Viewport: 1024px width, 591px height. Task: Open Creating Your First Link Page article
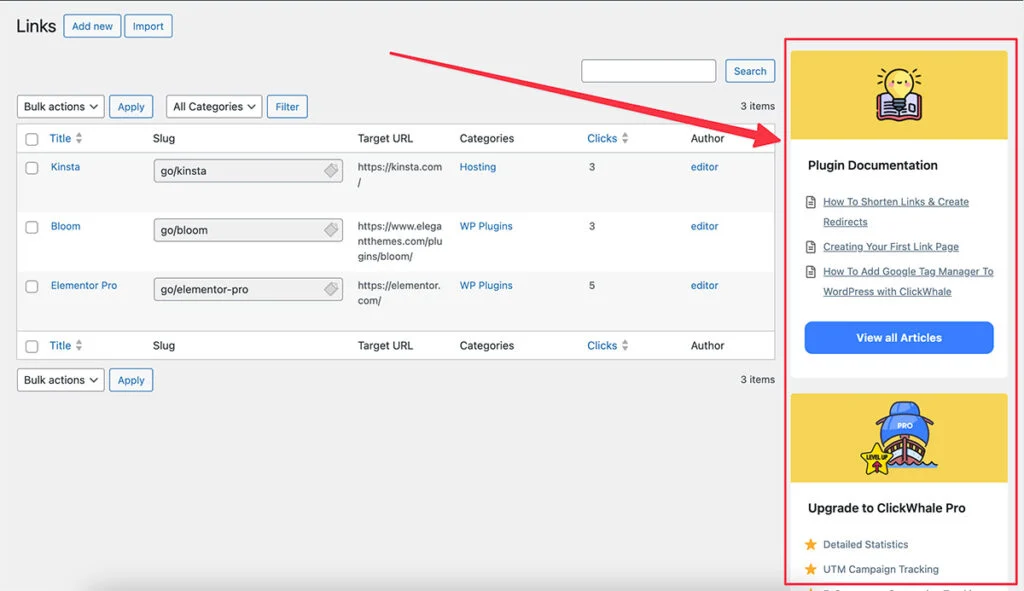(x=891, y=247)
